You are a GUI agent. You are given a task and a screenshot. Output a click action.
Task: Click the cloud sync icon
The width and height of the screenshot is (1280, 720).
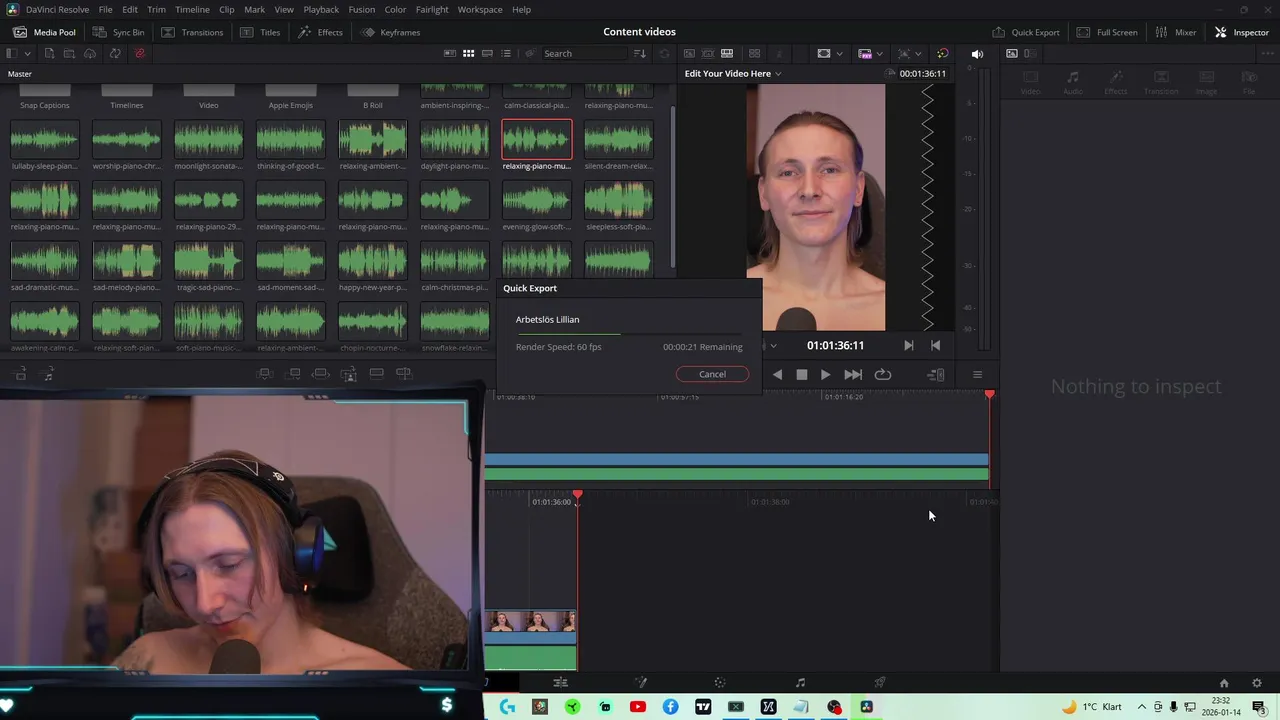point(90,53)
